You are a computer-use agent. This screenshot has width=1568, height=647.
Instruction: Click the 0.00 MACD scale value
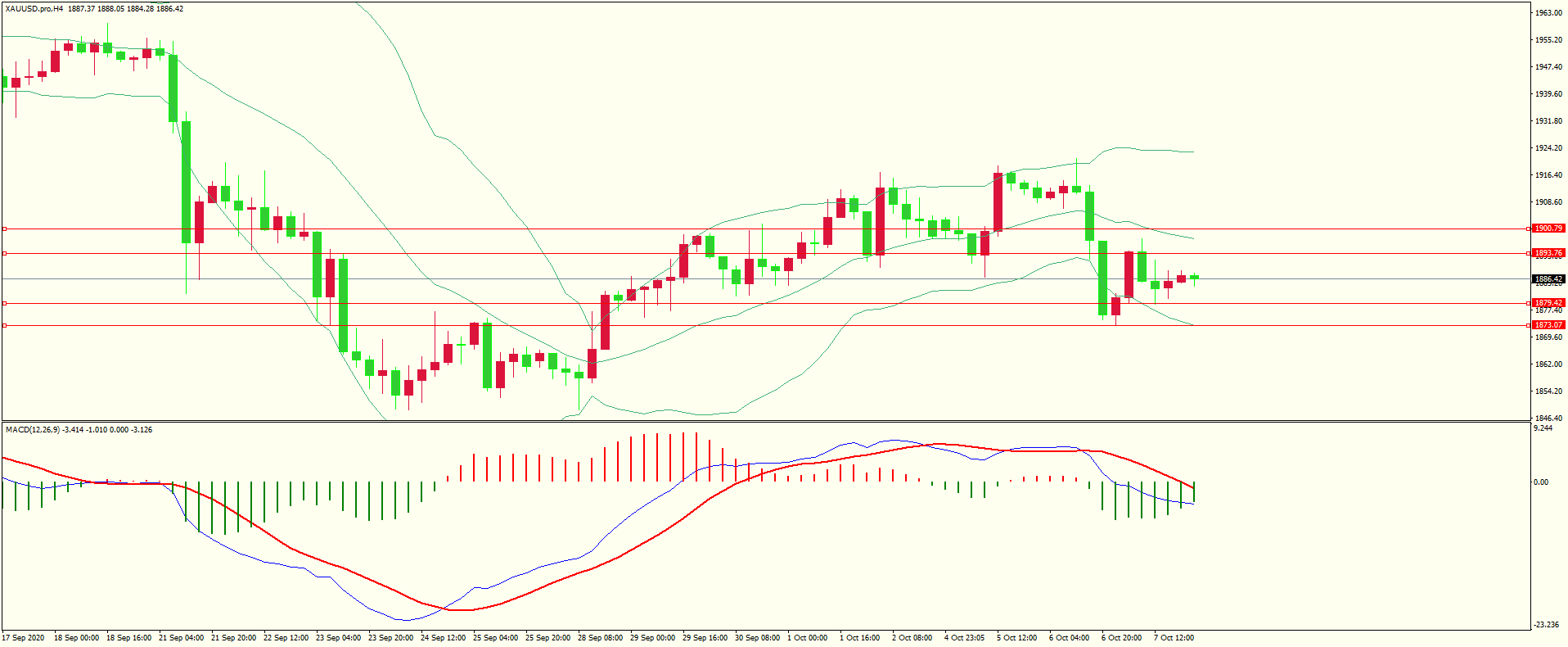point(1541,482)
